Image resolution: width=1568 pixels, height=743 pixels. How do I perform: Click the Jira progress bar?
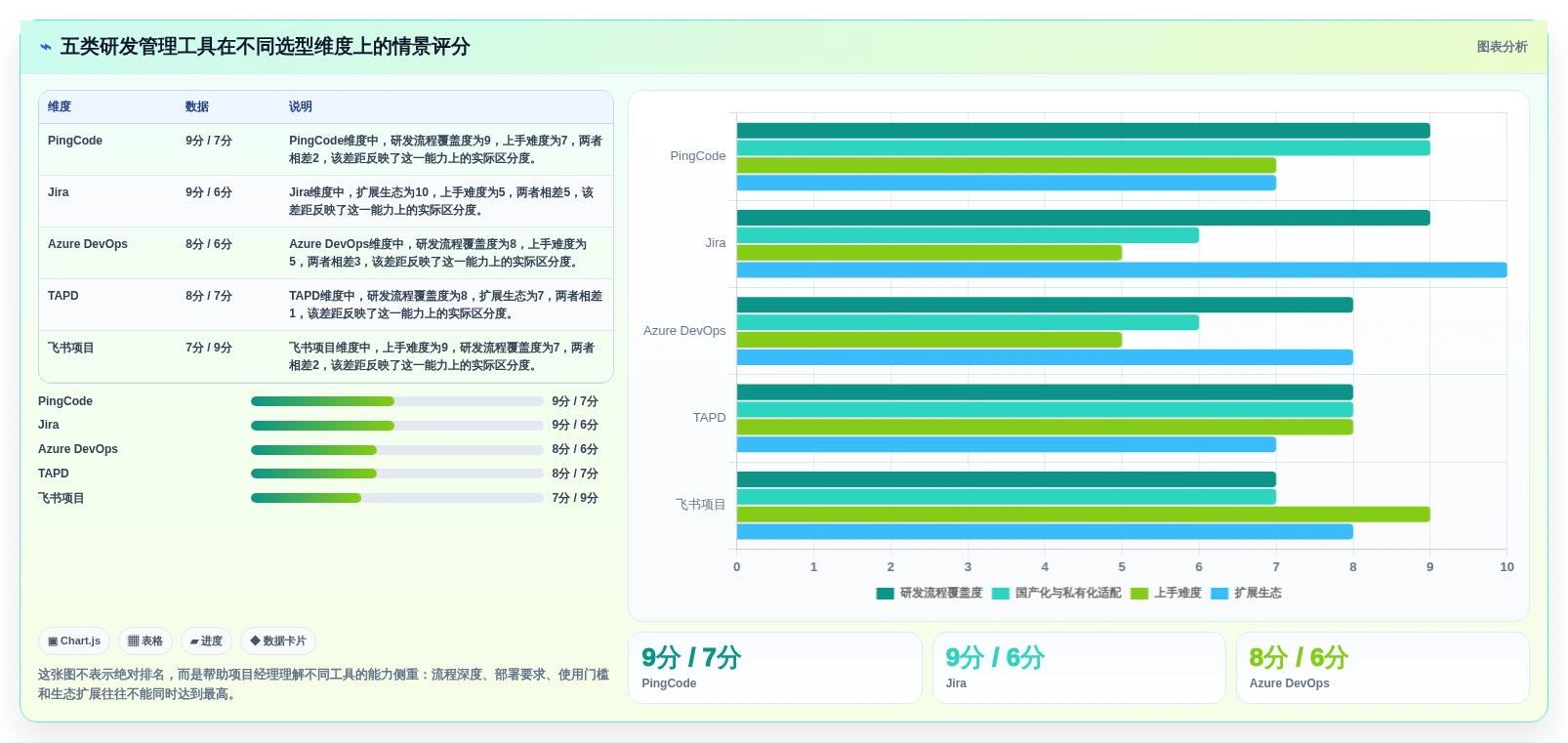(397, 426)
